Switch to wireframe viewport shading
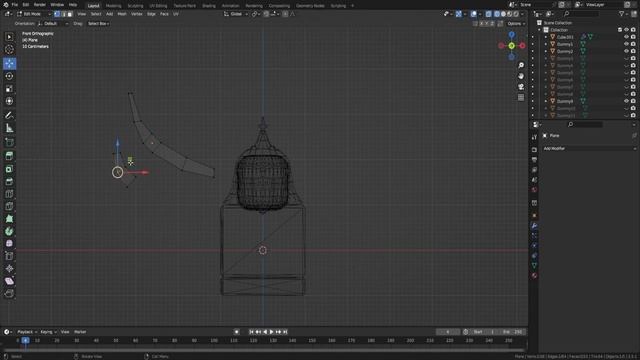This screenshot has height=360, width=640. pyautogui.click(x=497, y=14)
